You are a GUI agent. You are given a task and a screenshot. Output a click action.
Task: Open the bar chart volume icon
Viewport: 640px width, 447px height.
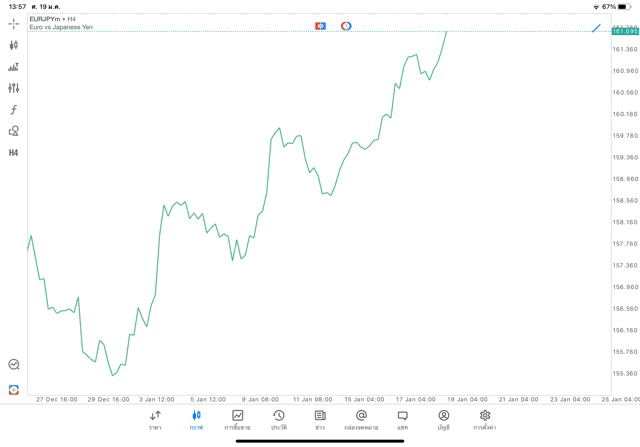click(x=14, y=67)
